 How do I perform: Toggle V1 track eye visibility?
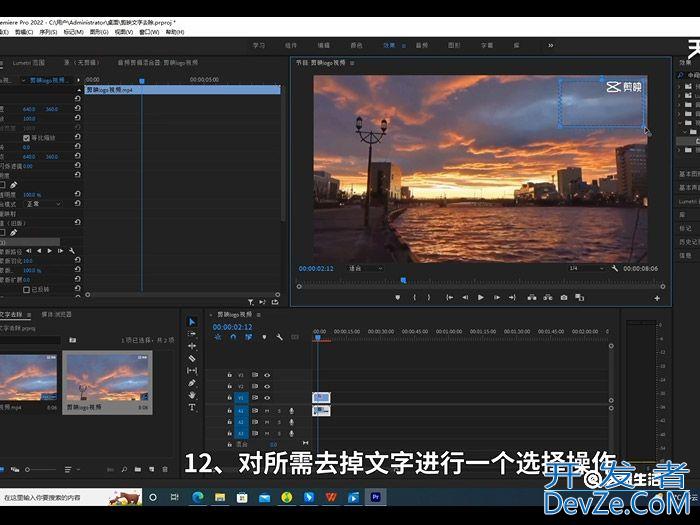[267, 398]
